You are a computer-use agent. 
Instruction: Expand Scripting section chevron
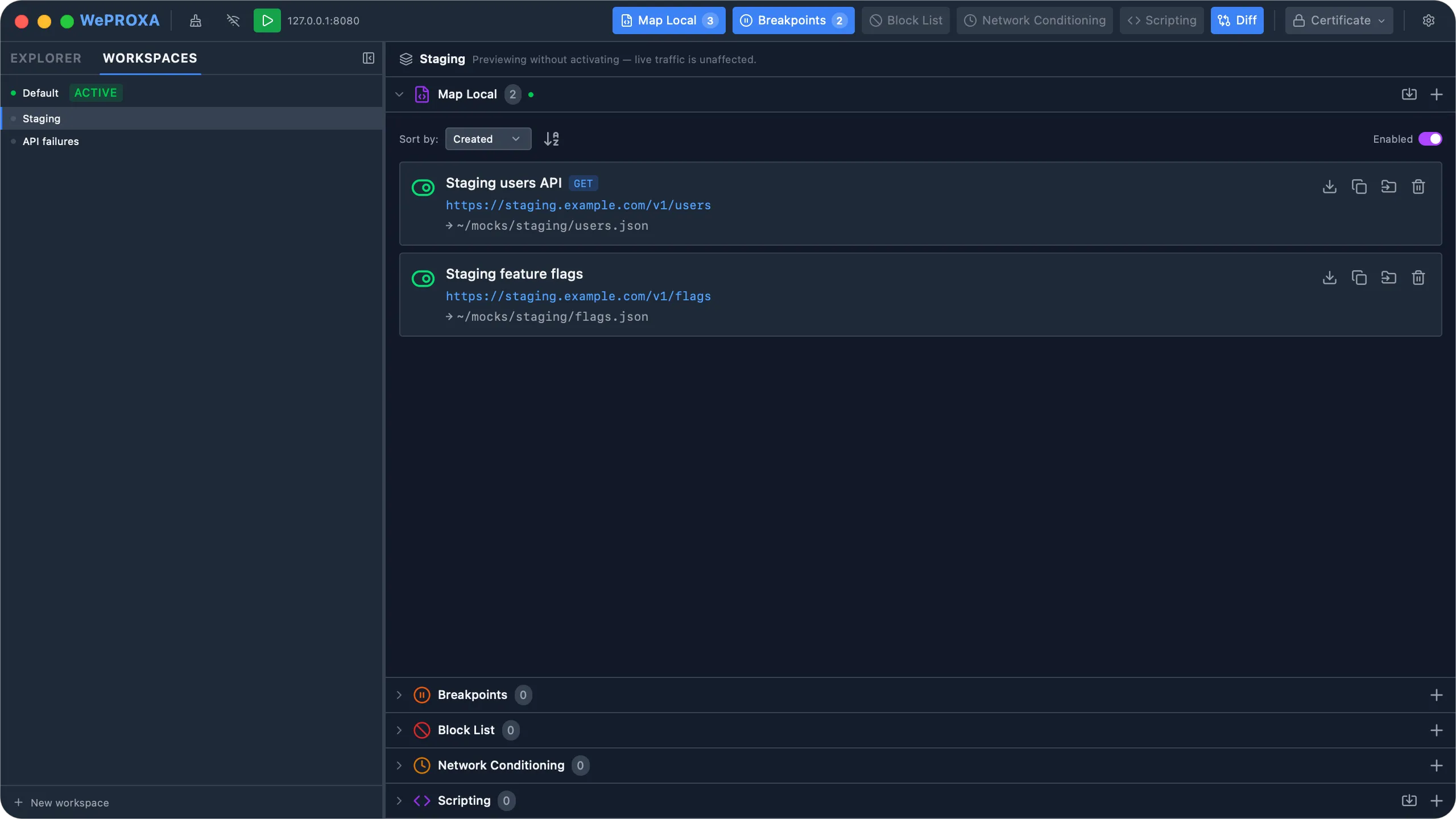(x=399, y=801)
